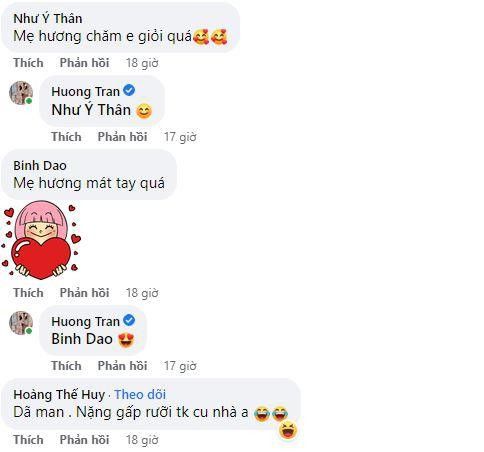This screenshot has width=484, height=452.
Task: Click the laughing reaction icon on Hoàng Thế Huy's comment
Action: (x=288, y=430)
